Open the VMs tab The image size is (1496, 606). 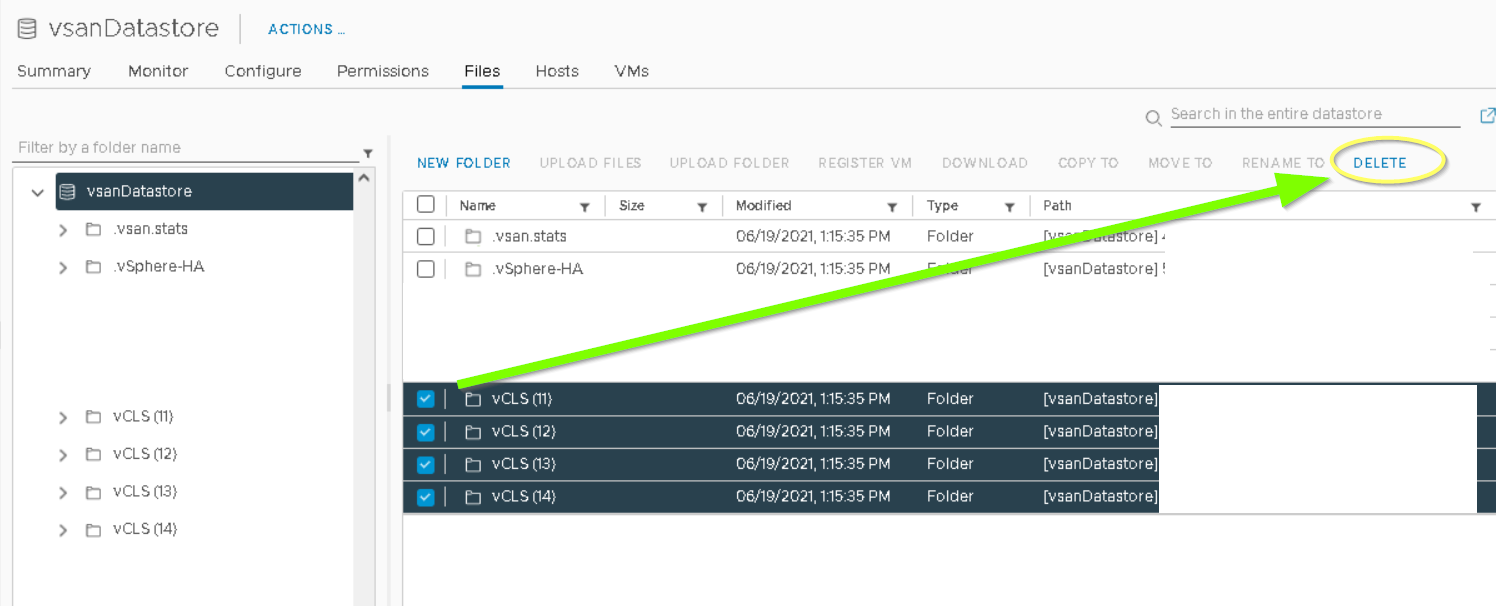pyautogui.click(x=632, y=71)
